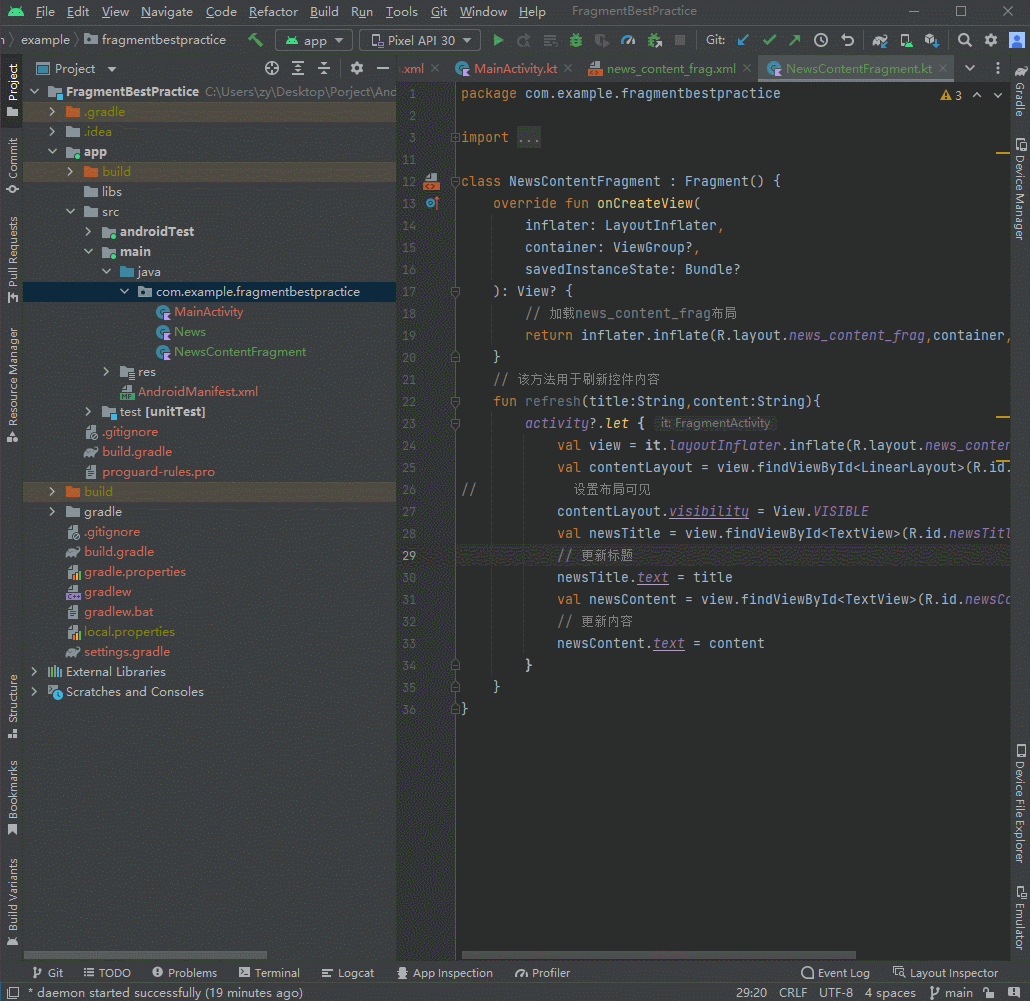Expand the External Libraries node
Screen dimensions: 1030x1001
(x=35, y=672)
